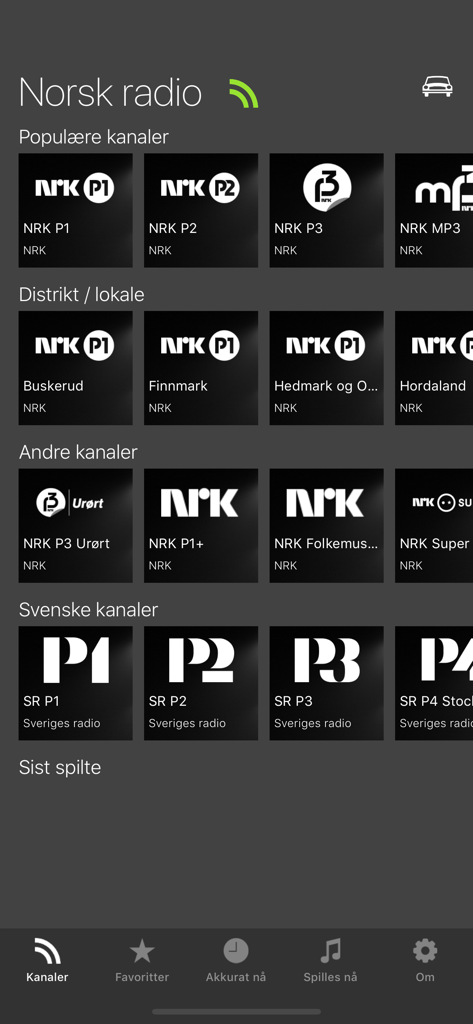Image resolution: width=473 pixels, height=1024 pixels.
Task: Select the Buskerud district channel
Action: 76,368
